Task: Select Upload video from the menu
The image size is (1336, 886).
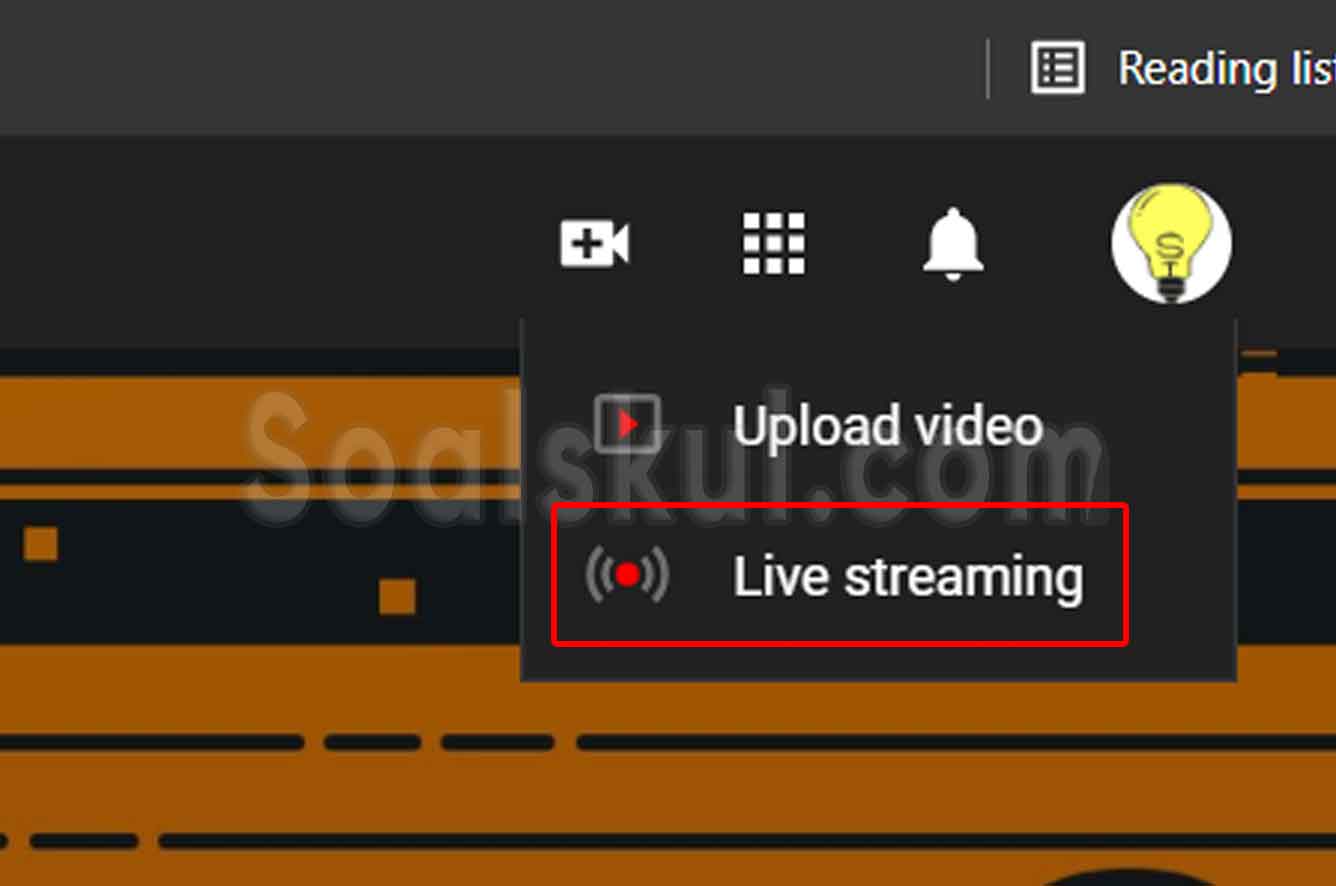Action: point(888,426)
